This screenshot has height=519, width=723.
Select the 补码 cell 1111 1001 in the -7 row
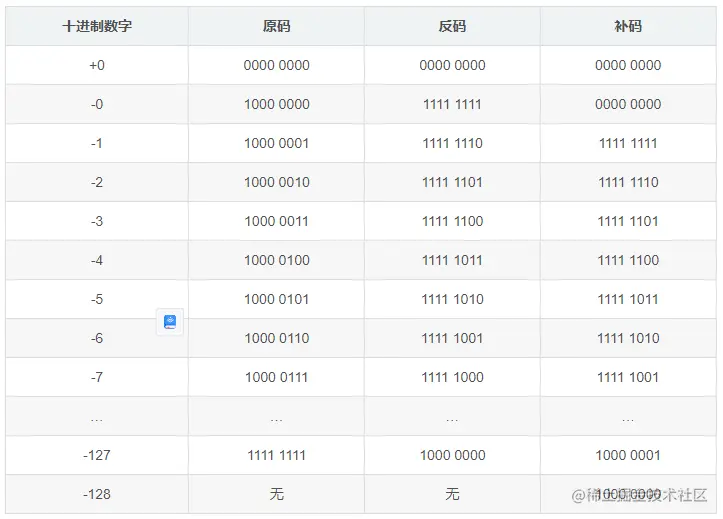point(628,377)
